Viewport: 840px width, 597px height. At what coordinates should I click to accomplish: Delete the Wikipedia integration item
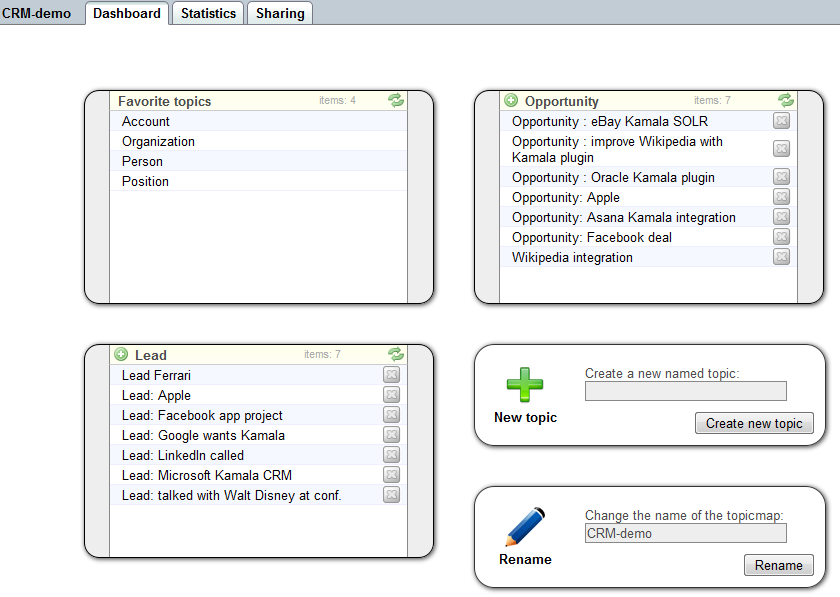coord(781,257)
